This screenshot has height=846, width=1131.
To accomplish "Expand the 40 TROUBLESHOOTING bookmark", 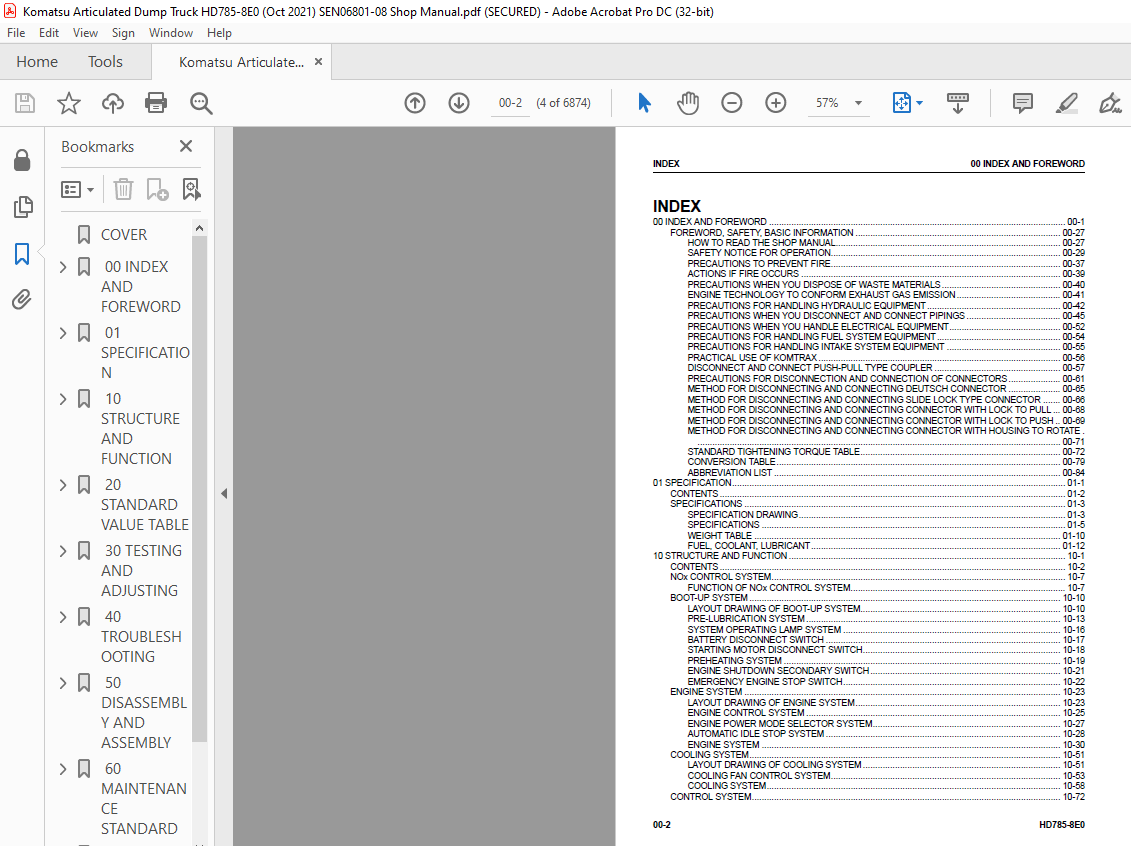I will coord(63,617).
